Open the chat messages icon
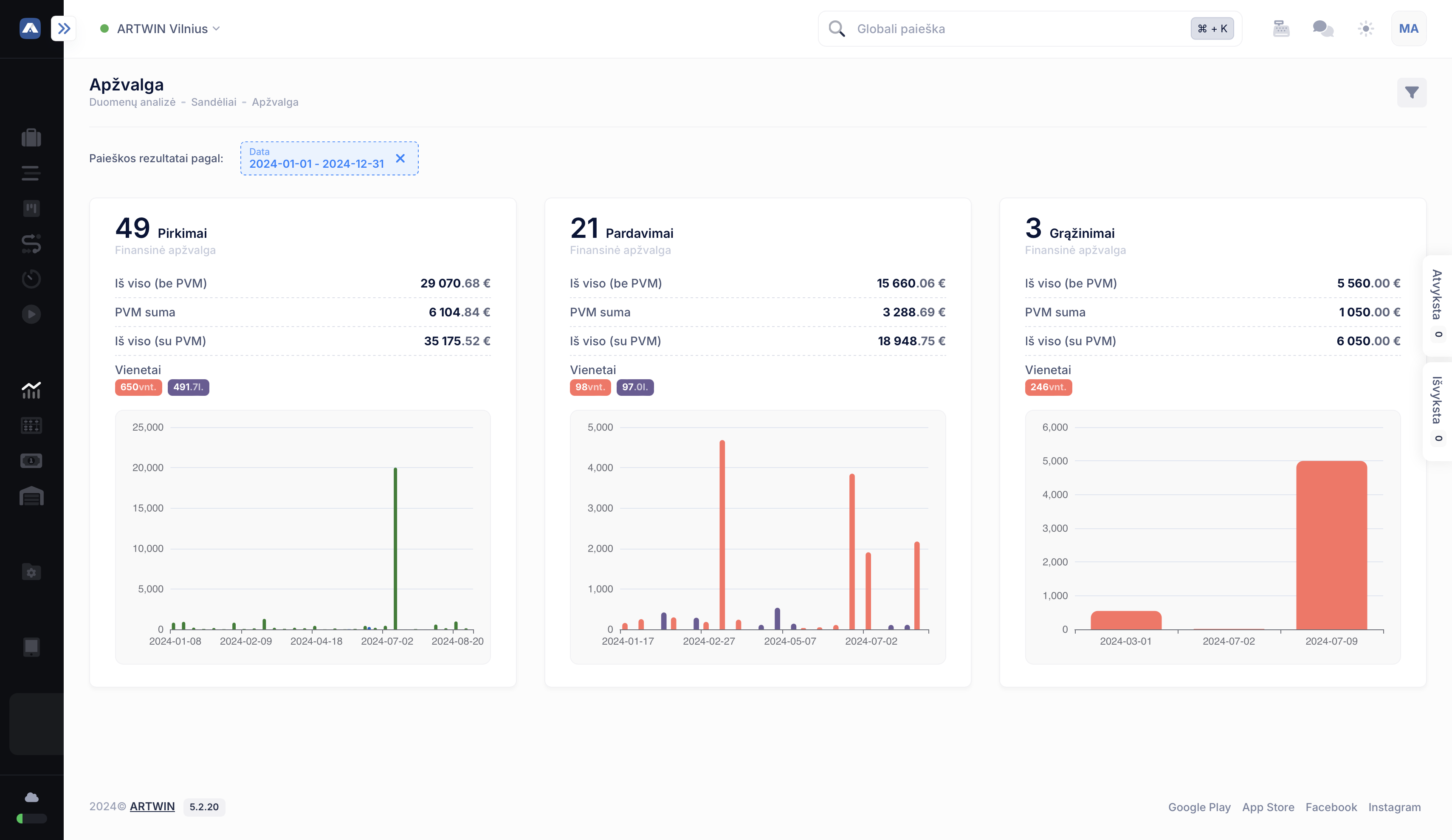 point(1323,28)
